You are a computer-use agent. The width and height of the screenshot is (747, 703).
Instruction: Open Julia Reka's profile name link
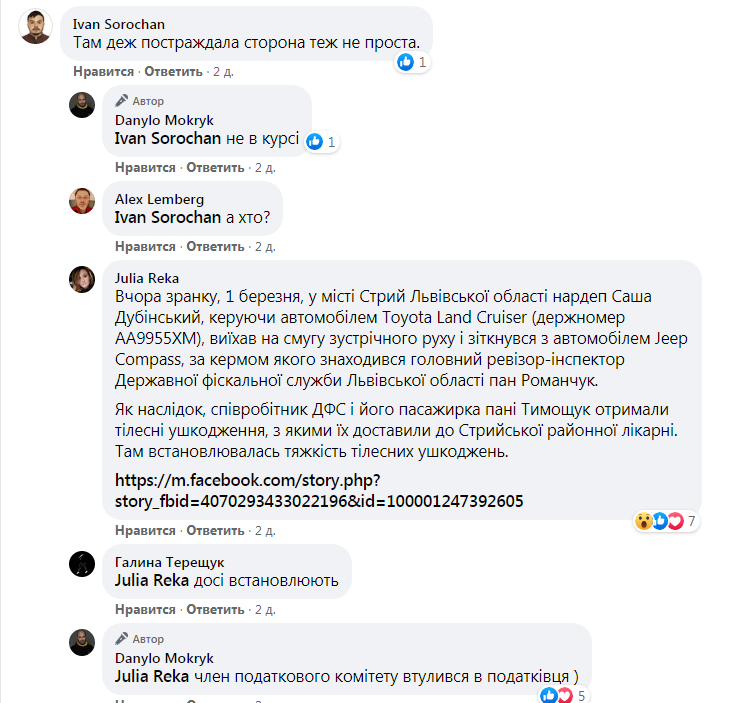[147, 279]
